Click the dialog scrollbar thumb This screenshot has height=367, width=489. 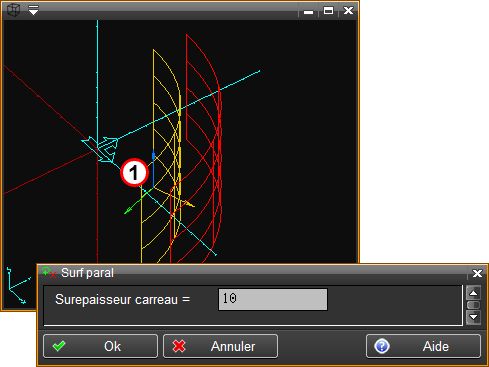(x=473, y=305)
